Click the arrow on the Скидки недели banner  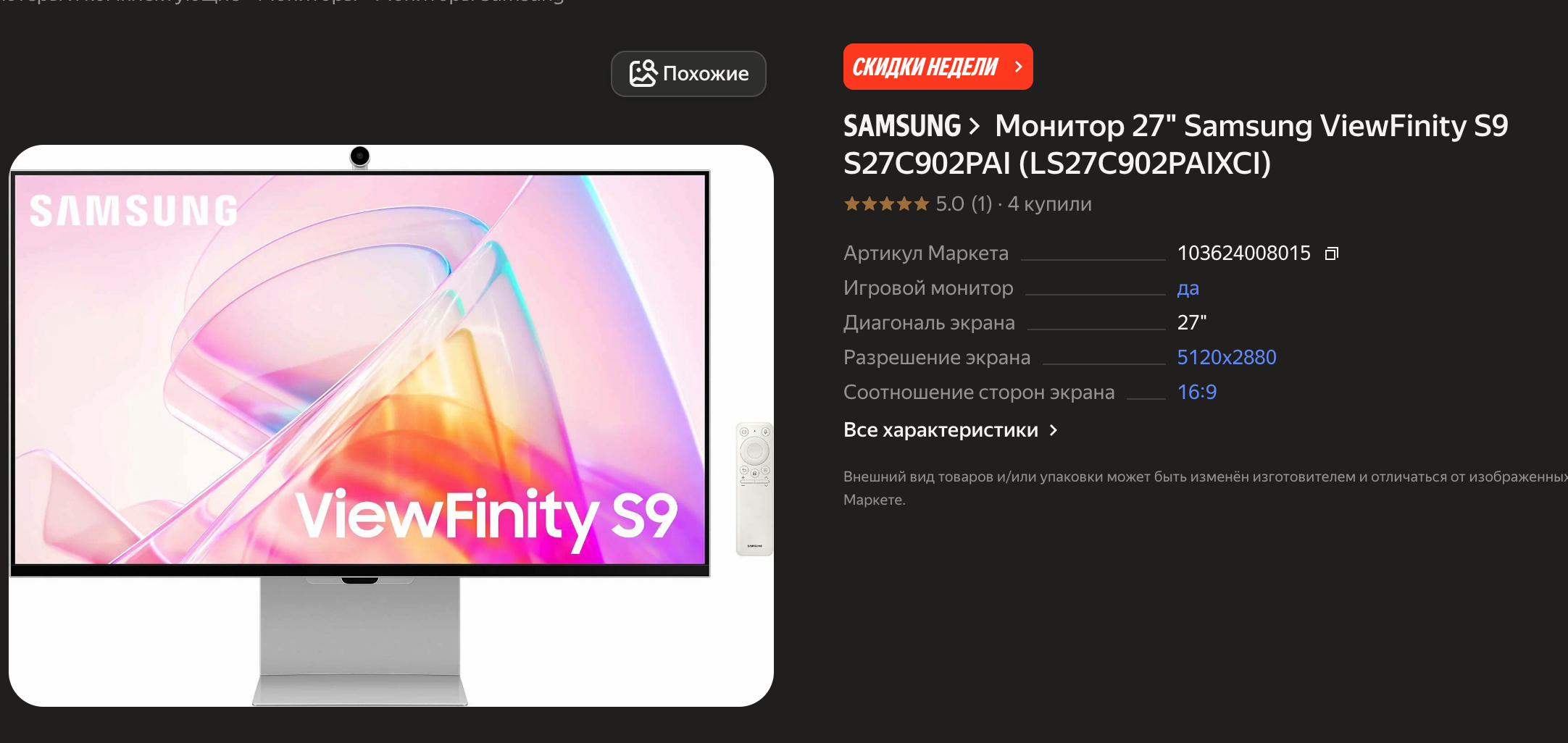[1018, 67]
